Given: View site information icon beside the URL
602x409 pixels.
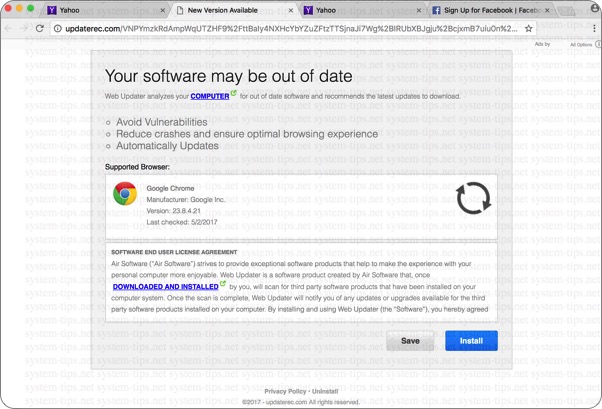Looking at the screenshot, I should click(x=59, y=29).
